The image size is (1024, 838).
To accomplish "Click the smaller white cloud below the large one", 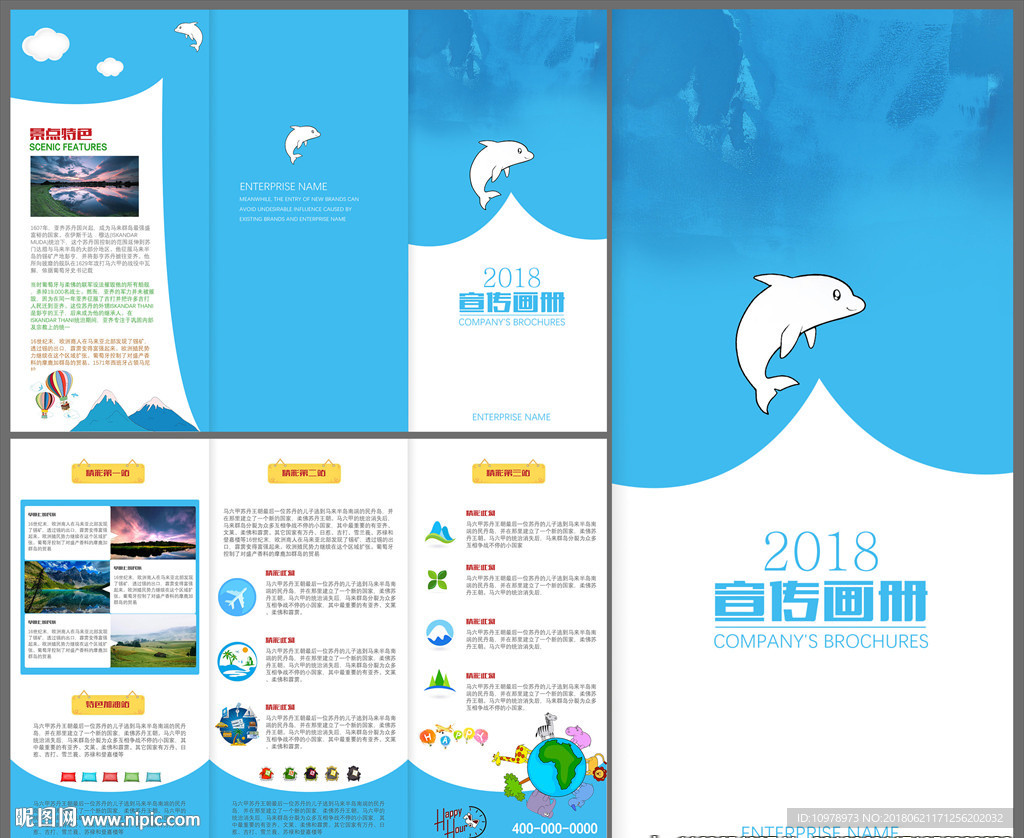I will (x=110, y=66).
